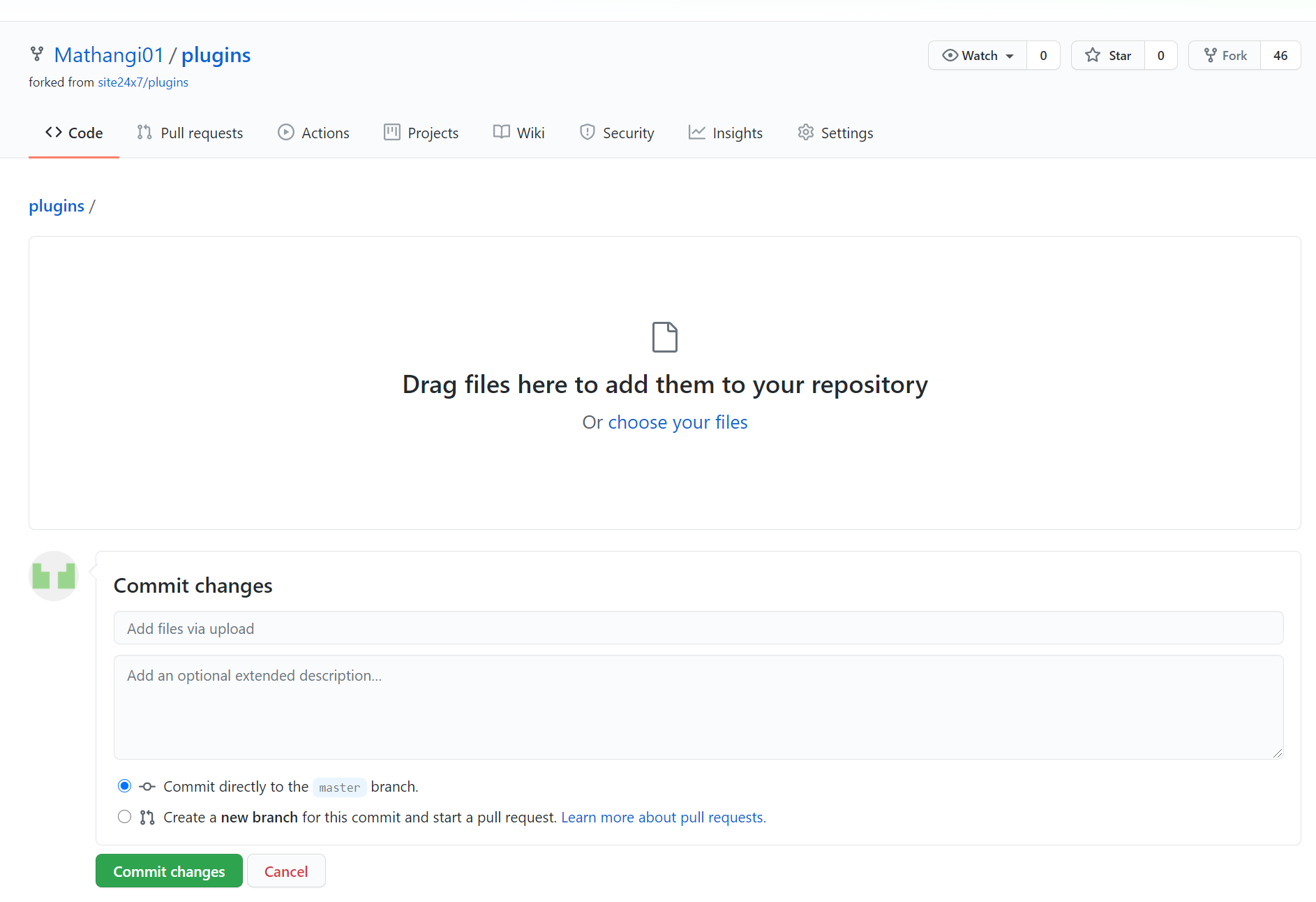The height and width of the screenshot is (902, 1316).
Task: Click the fork icon beside the repository name
Action: point(37,54)
